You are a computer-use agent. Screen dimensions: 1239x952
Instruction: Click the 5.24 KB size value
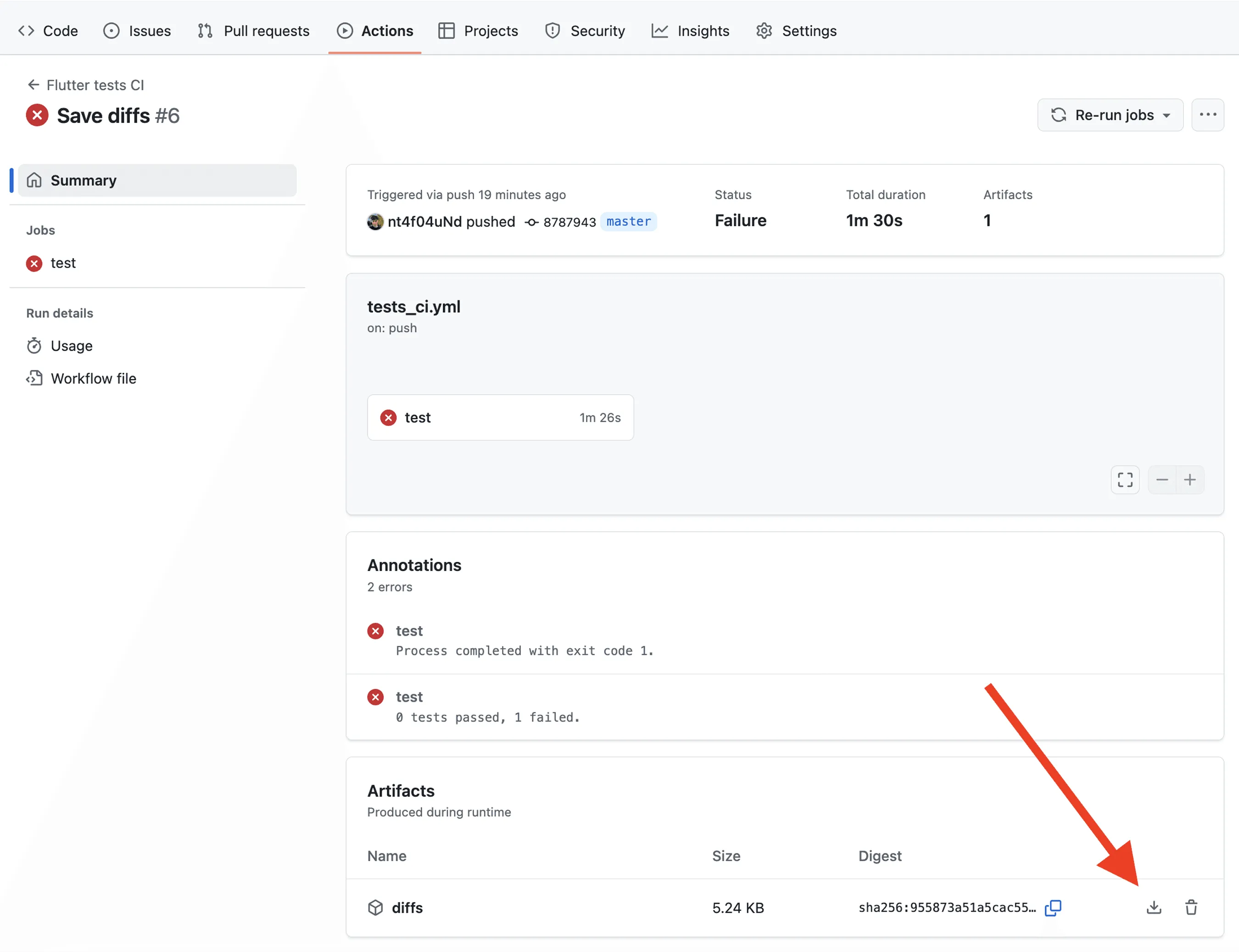tap(737, 908)
